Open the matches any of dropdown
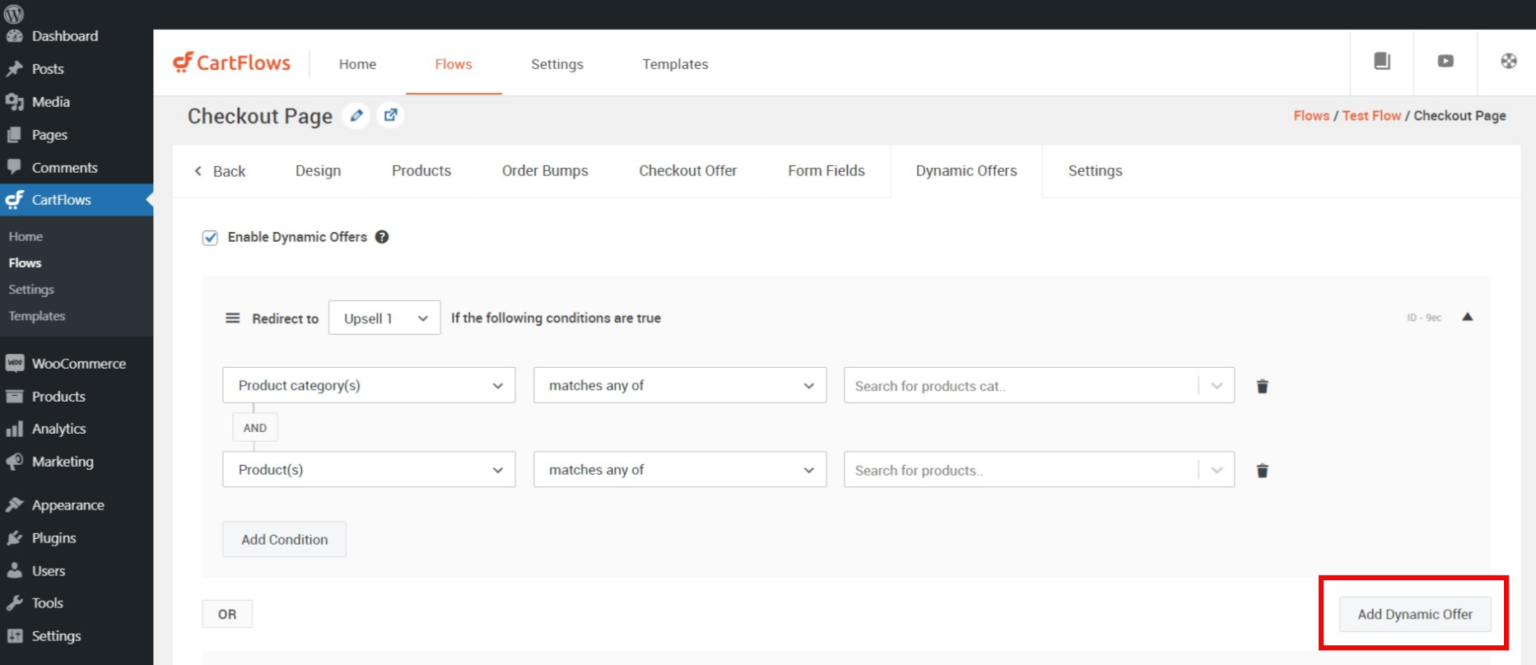 (680, 385)
